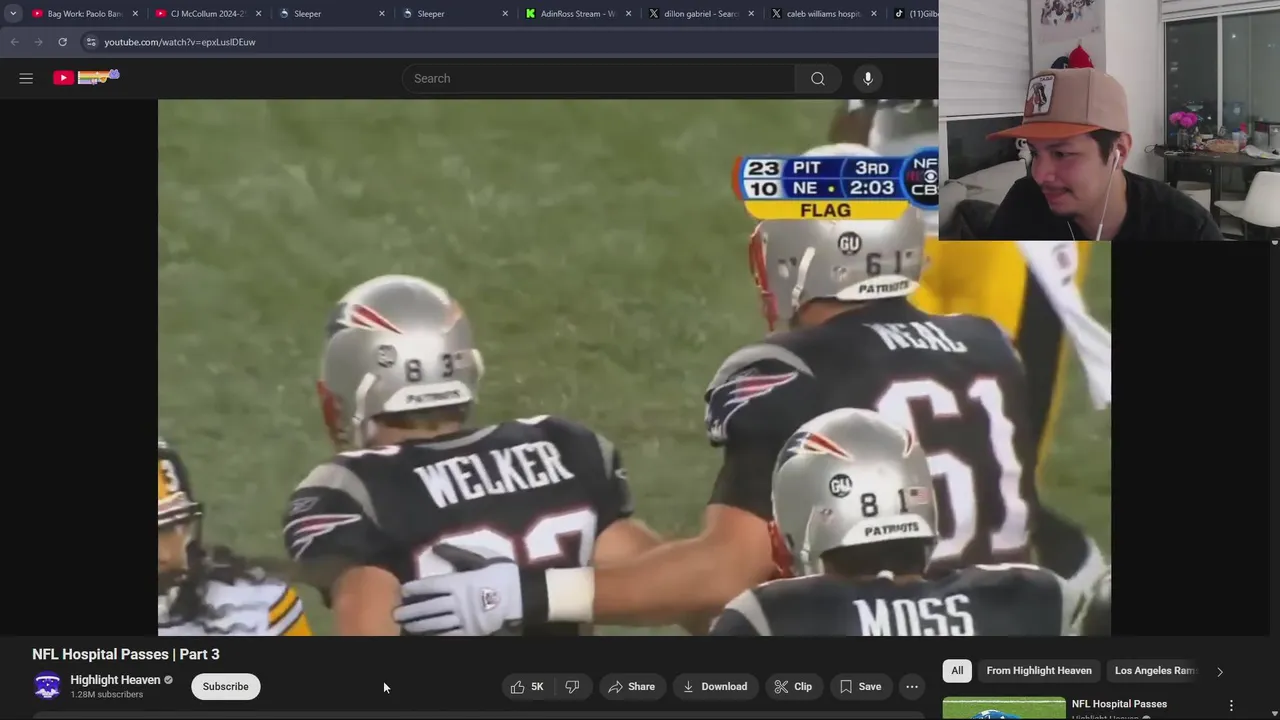Open suggested NFL Hospital Passes thumbnail
This screenshot has height=720, width=1280.
[1004, 708]
